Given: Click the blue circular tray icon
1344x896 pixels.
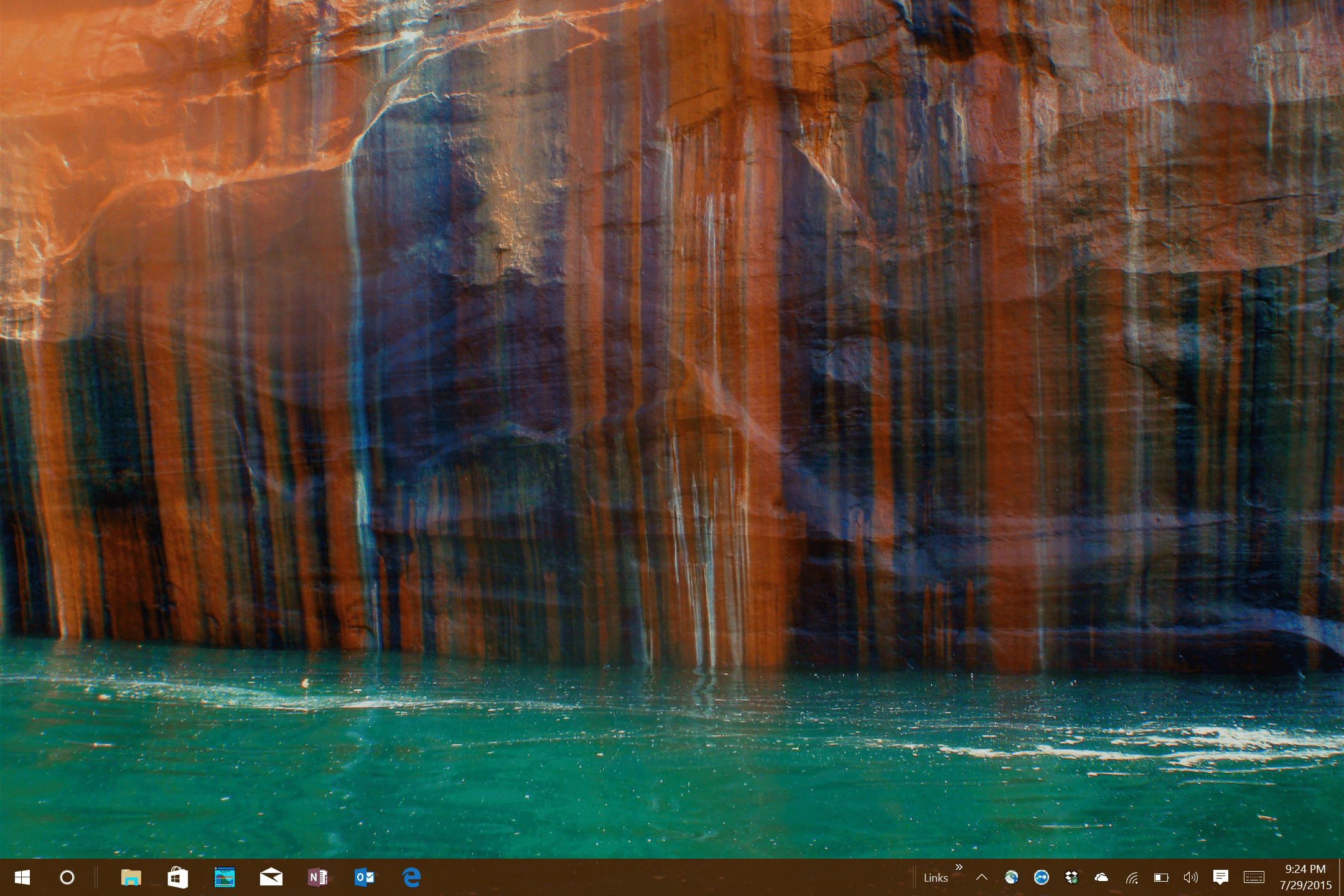Looking at the screenshot, I should coord(1041,877).
